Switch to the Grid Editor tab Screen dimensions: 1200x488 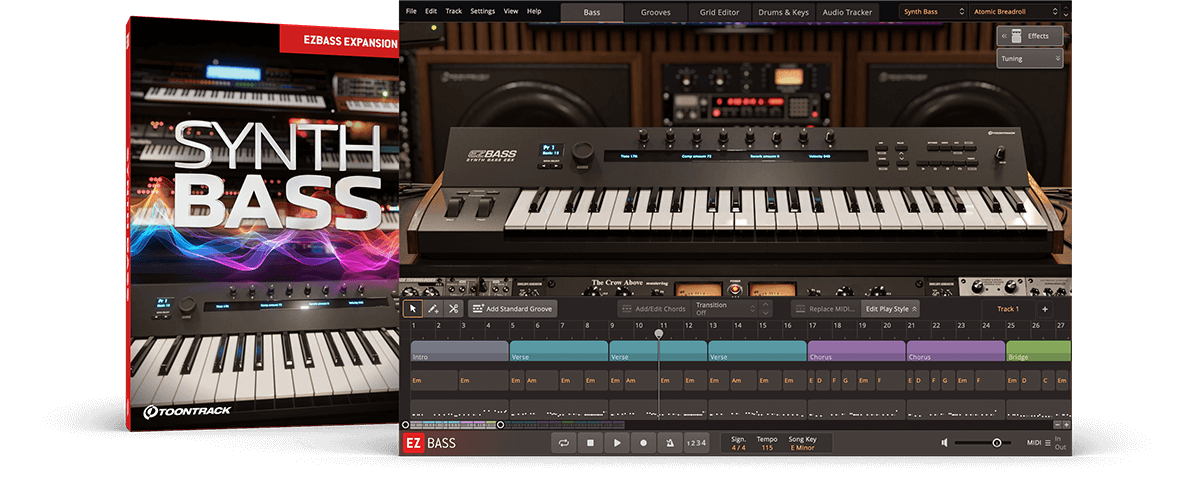click(720, 11)
